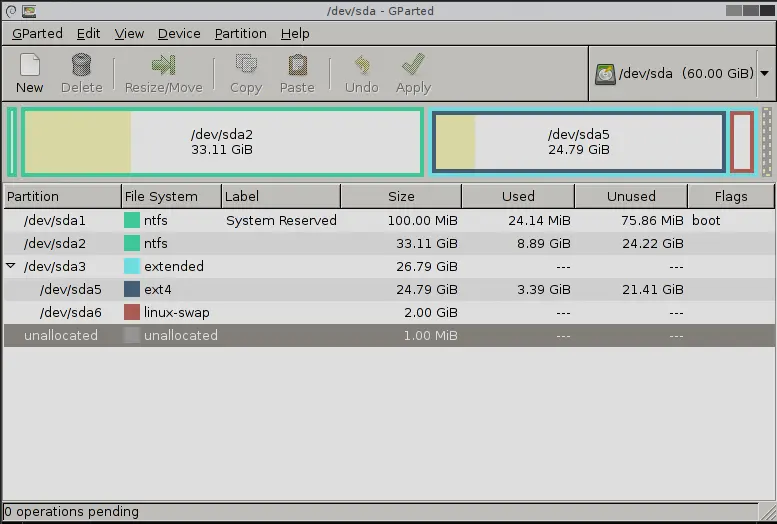Click the GParted icon in the title bar
777x524 pixels.
[x=29, y=11]
